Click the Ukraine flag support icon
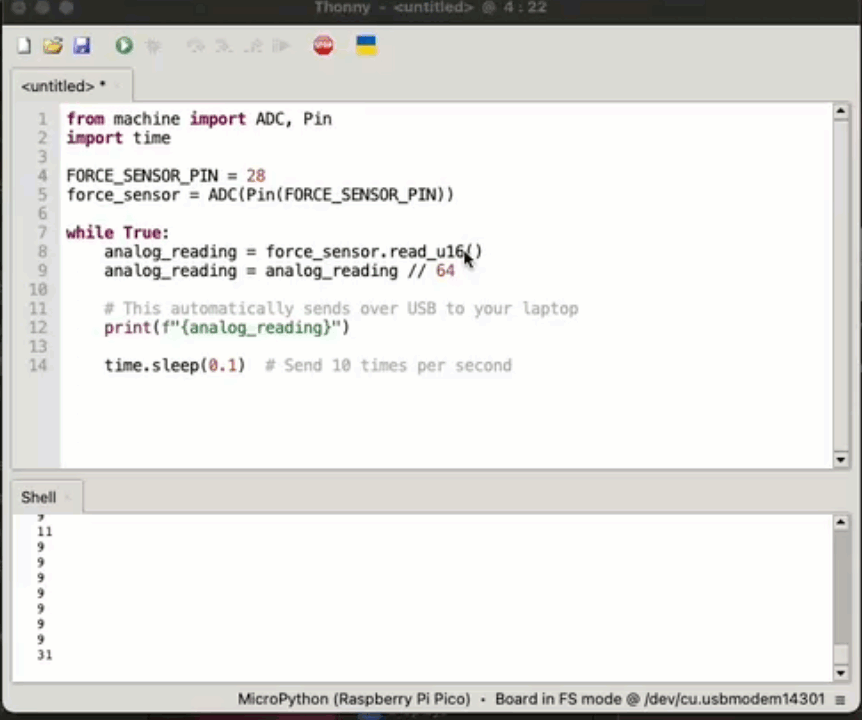 click(x=366, y=46)
